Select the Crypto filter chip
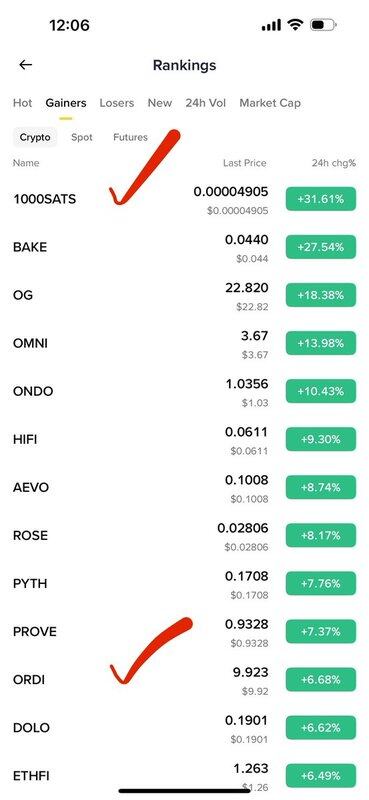The width and height of the screenshot is (369, 800). (x=35, y=137)
